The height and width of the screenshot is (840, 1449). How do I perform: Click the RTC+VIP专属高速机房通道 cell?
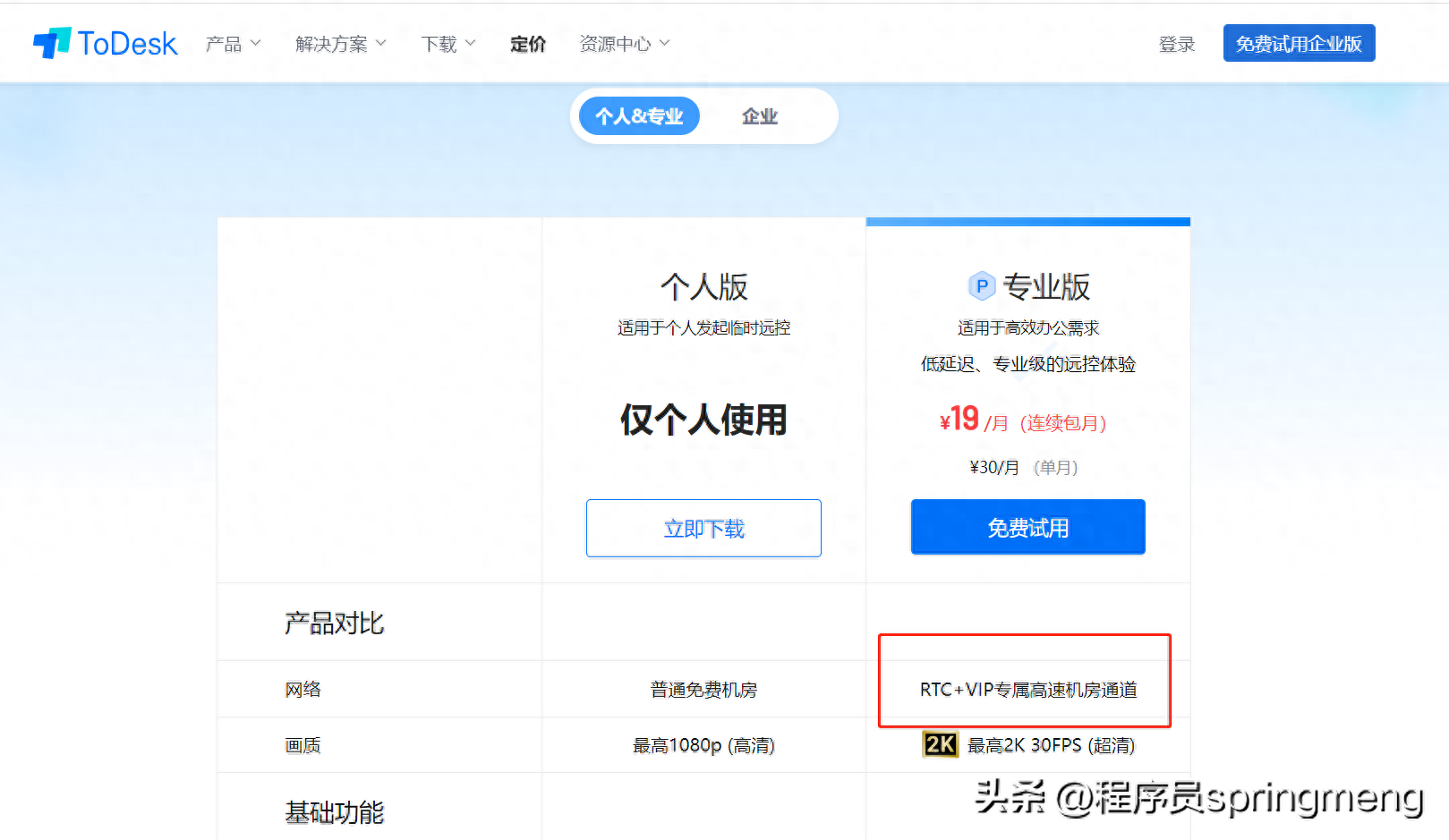click(x=1027, y=690)
